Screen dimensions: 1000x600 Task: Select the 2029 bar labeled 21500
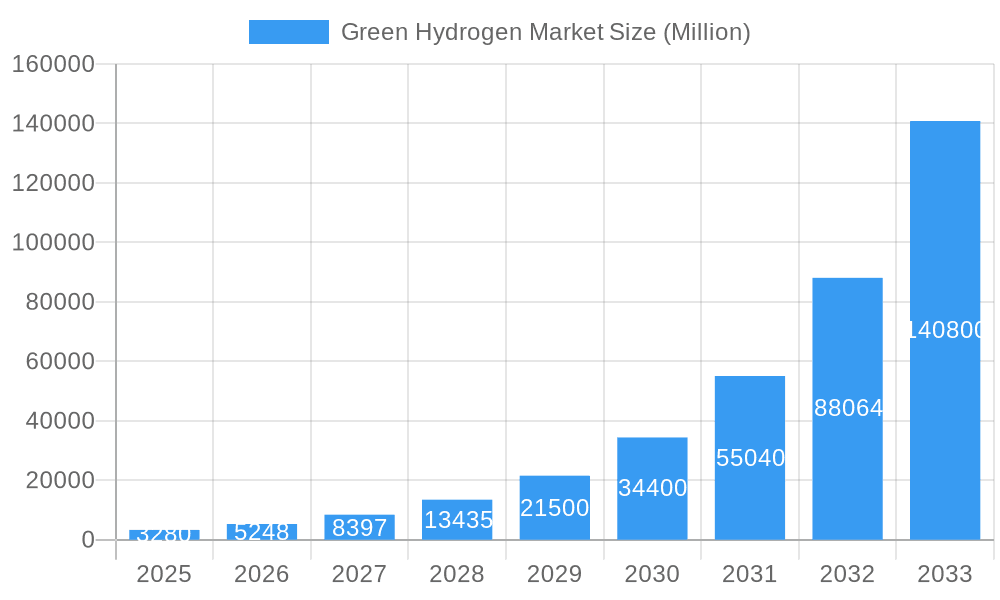(556, 506)
